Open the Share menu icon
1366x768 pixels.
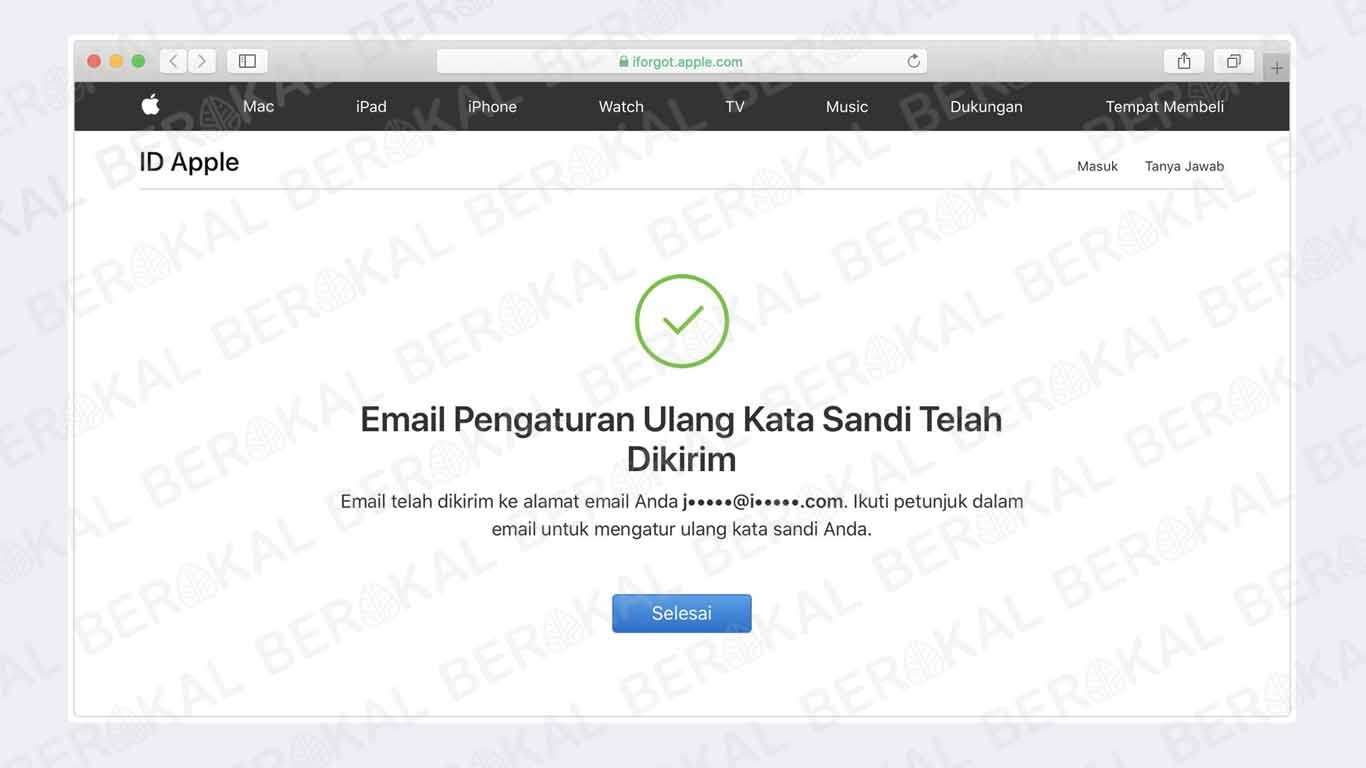pos(1184,61)
